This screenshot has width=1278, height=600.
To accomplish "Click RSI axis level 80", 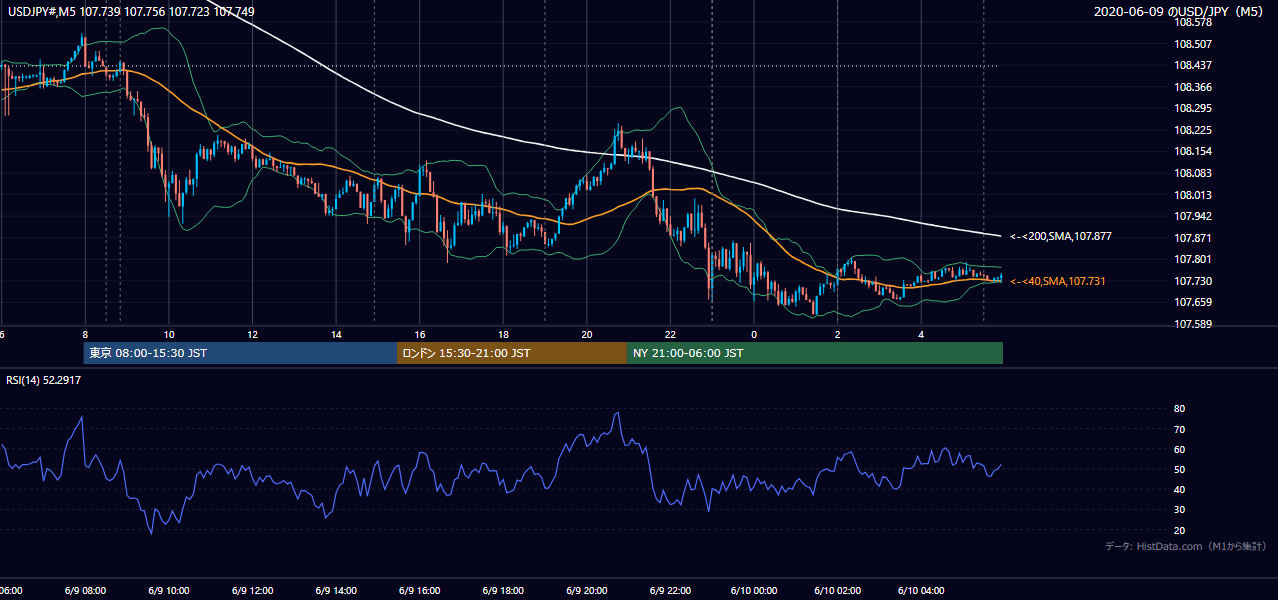I will pyautogui.click(x=1179, y=409).
